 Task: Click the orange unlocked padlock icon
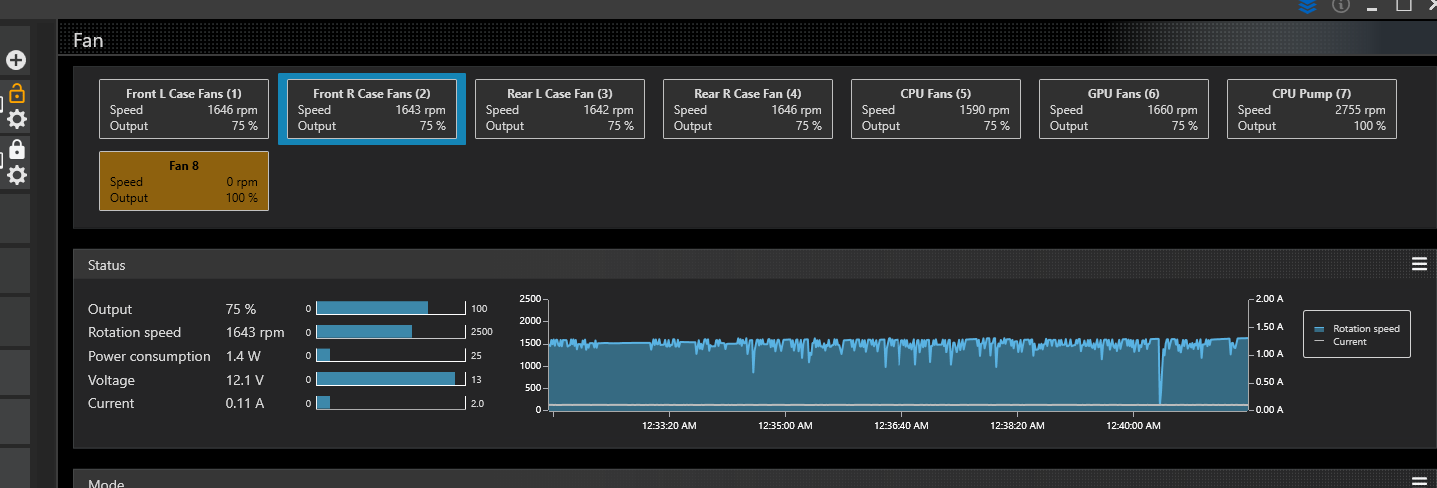click(x=17, y=95)
